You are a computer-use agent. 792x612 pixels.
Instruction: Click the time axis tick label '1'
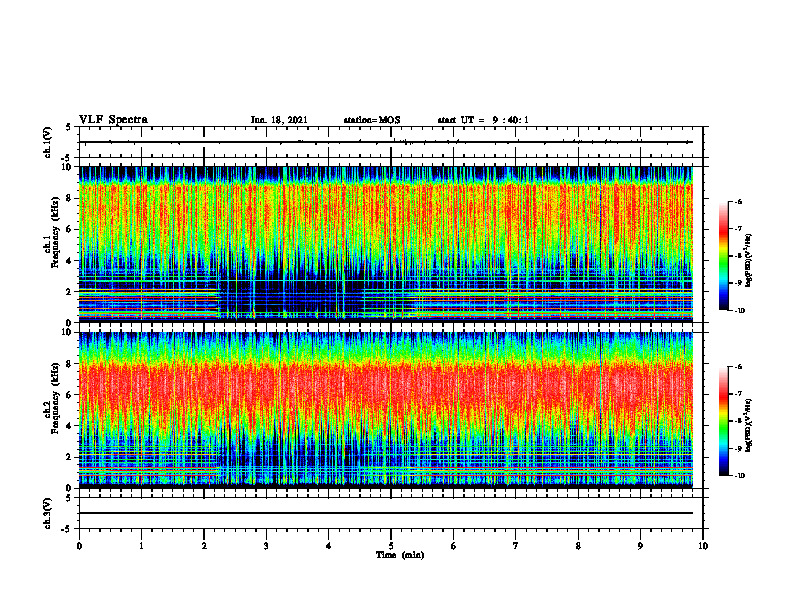coord(141,546)
